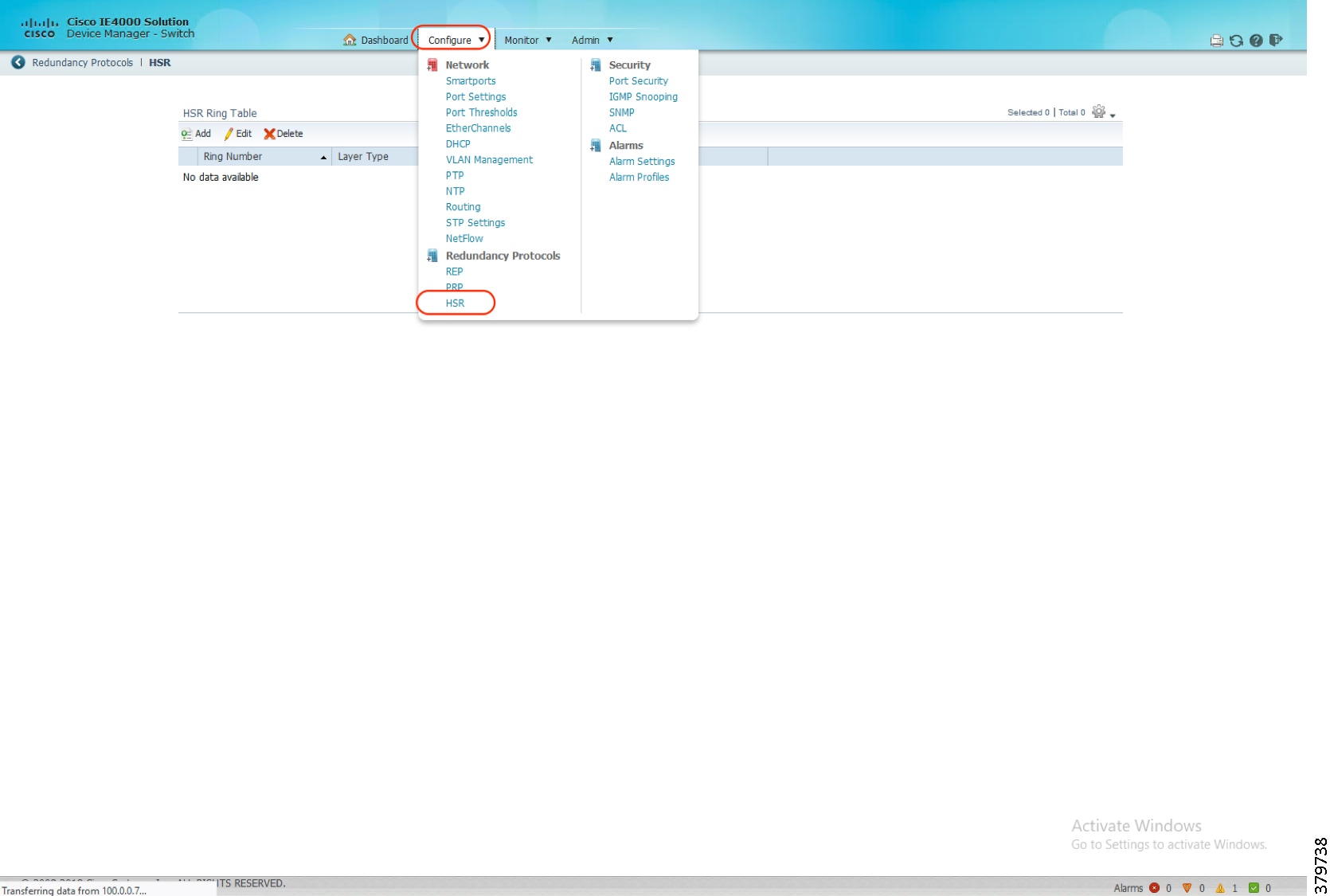Click the Total 0 counter

click(1071, 113)
